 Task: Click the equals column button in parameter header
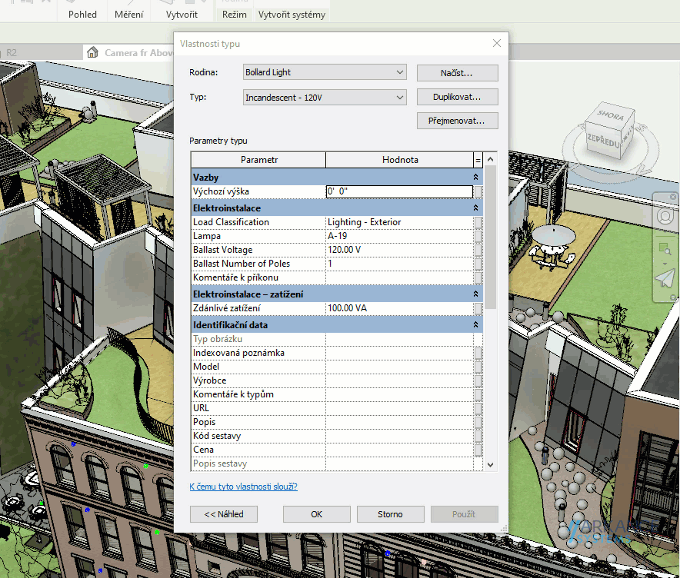[477, 160]
